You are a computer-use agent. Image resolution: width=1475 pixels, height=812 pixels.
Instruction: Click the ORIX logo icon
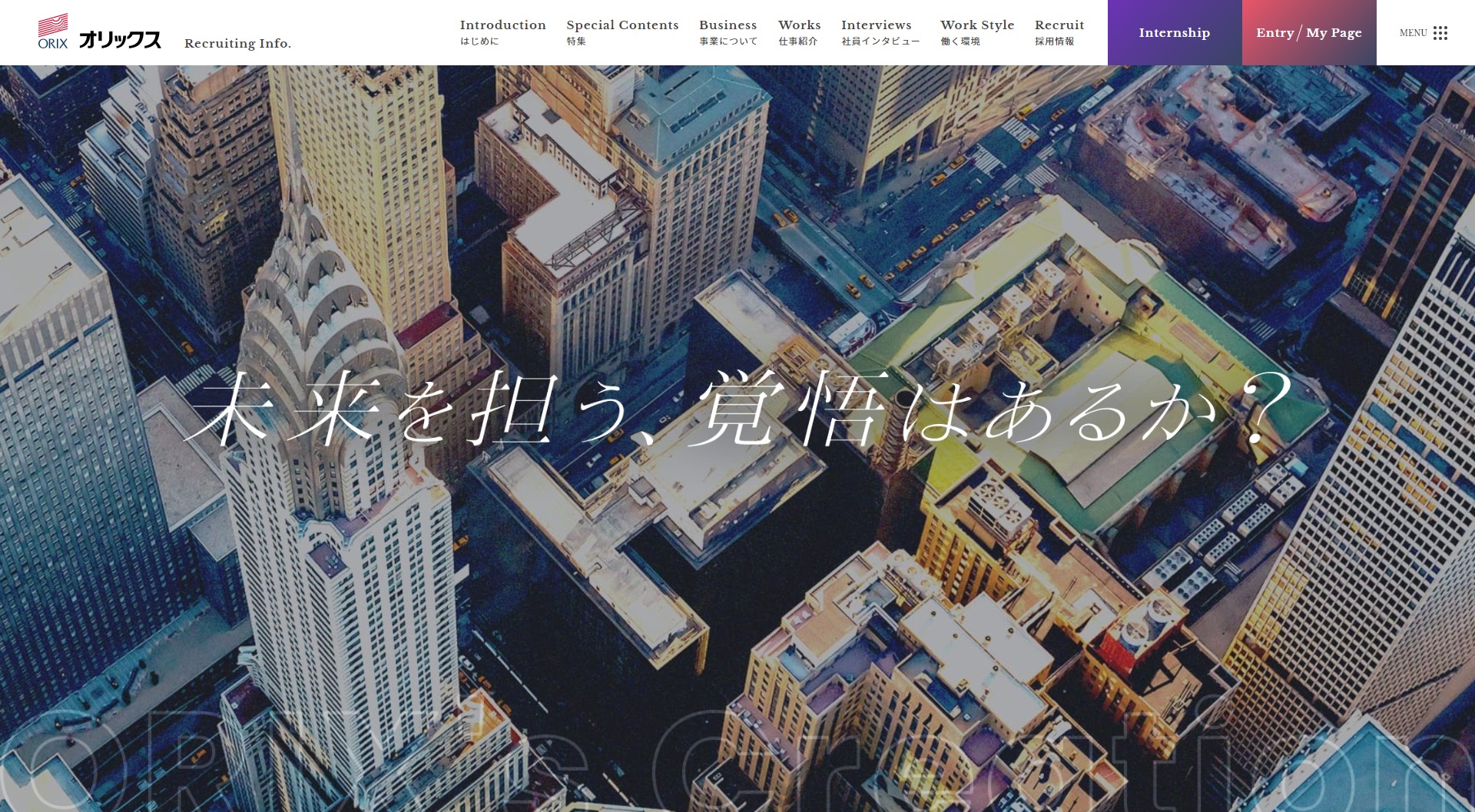pyautogui.click(x=53, y=31)
